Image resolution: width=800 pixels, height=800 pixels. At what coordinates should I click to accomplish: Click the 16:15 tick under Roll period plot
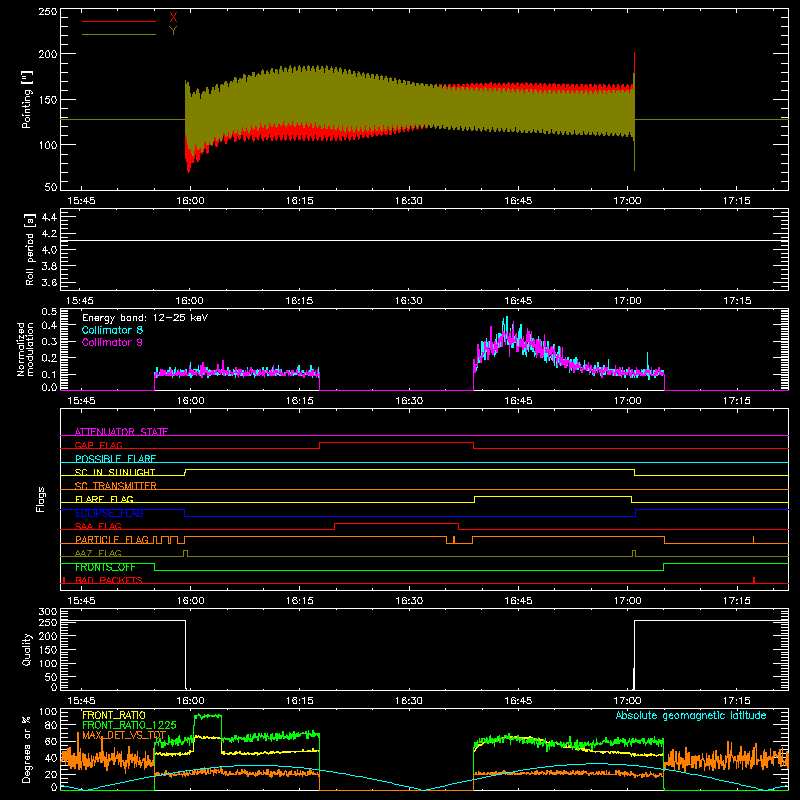click(299, 301)
